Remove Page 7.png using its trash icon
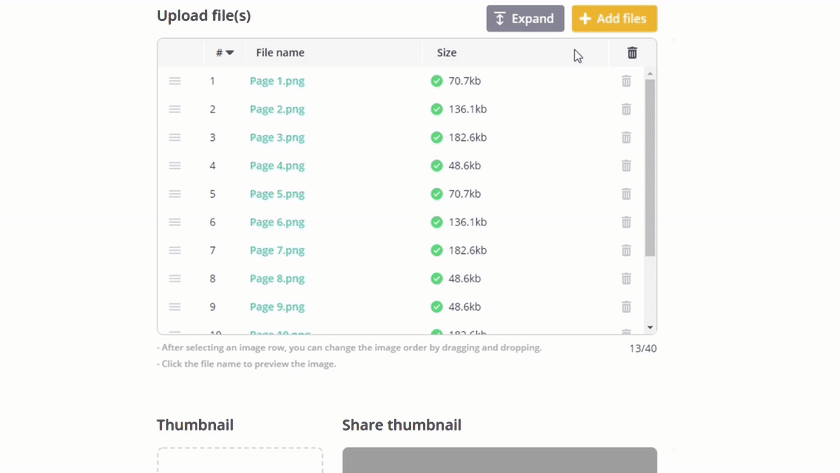840x473 pixels. click(x=626, y=250)
